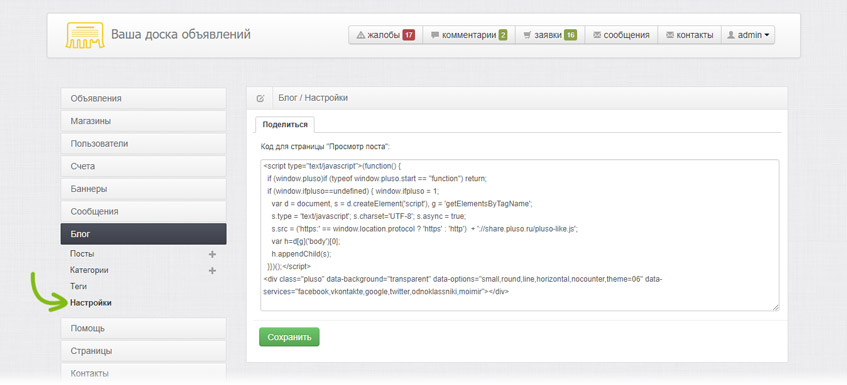Viewport: 847px width, 385px height.
Task: Click the green 2 comments badge
Action: pyautogui.click(x=503, y=35)
